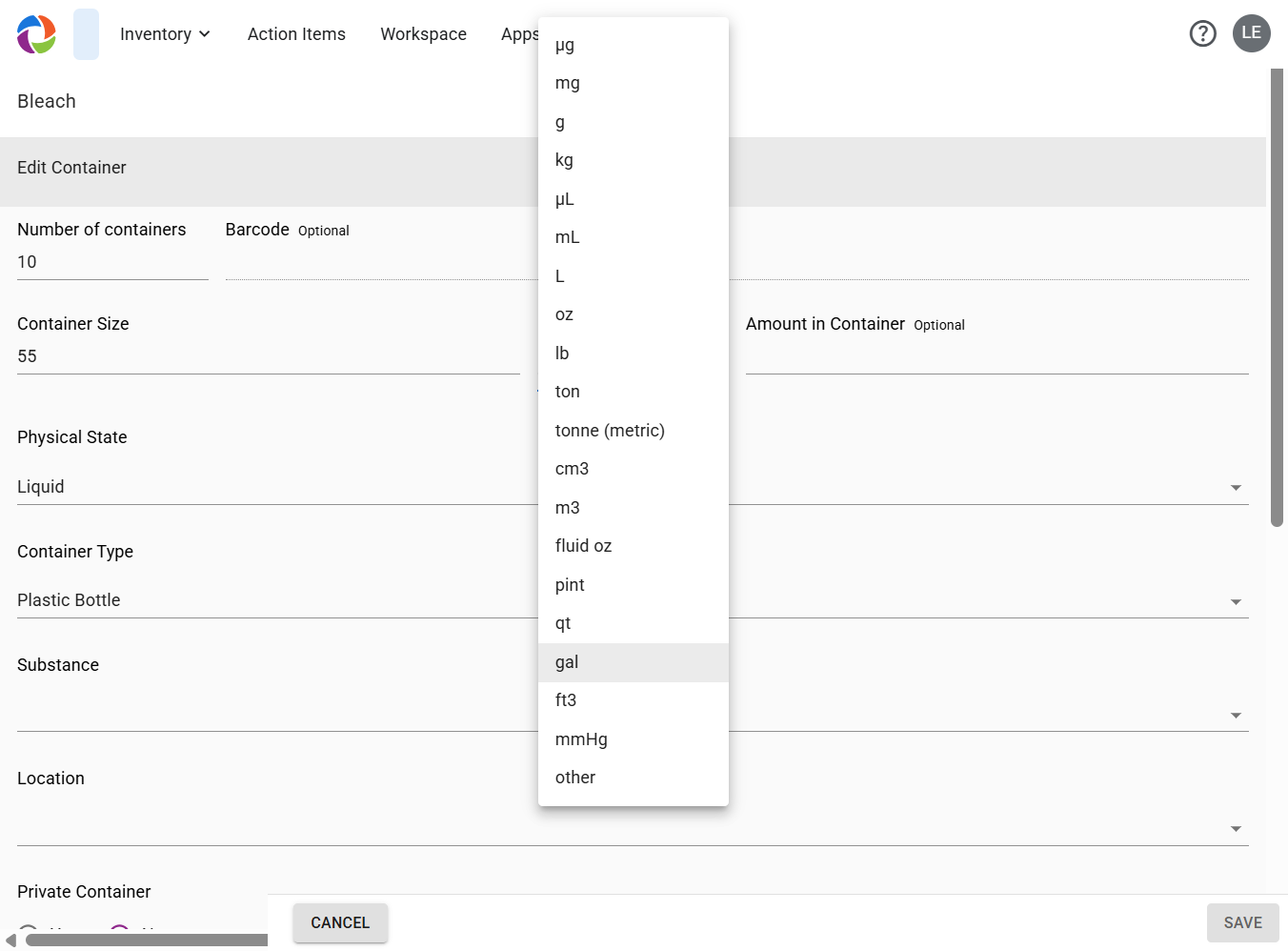
Task: Choose kg as the unit
Action: pyautogui.click(x=634, y=160)
